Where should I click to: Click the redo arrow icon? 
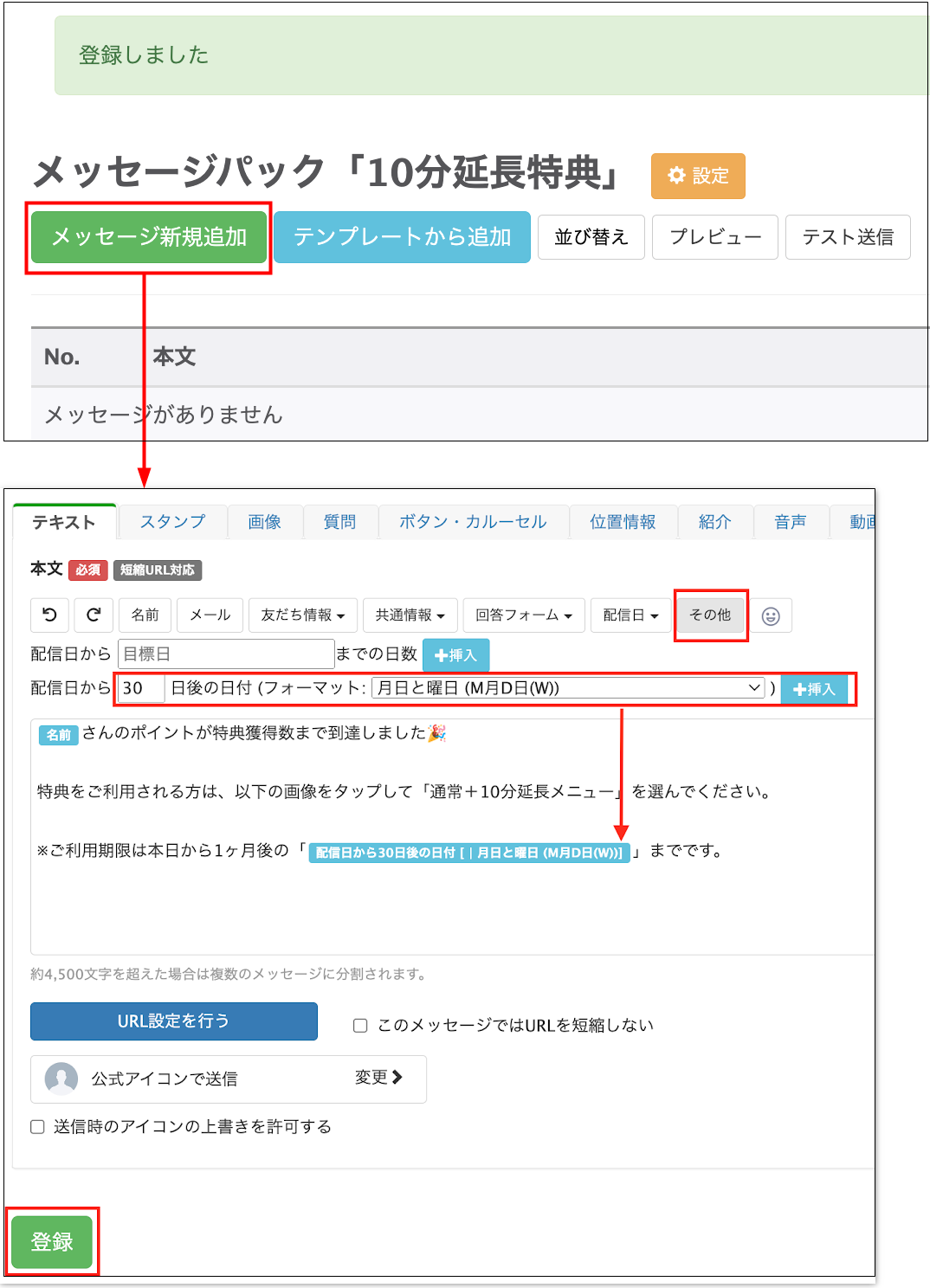pos(94,615)
